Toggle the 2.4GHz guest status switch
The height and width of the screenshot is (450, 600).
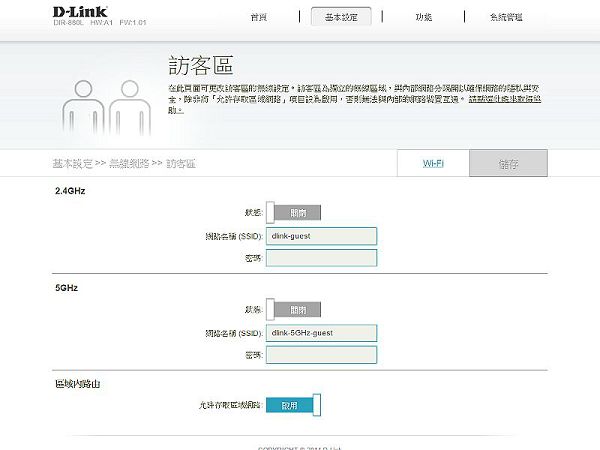click(293, 212)
